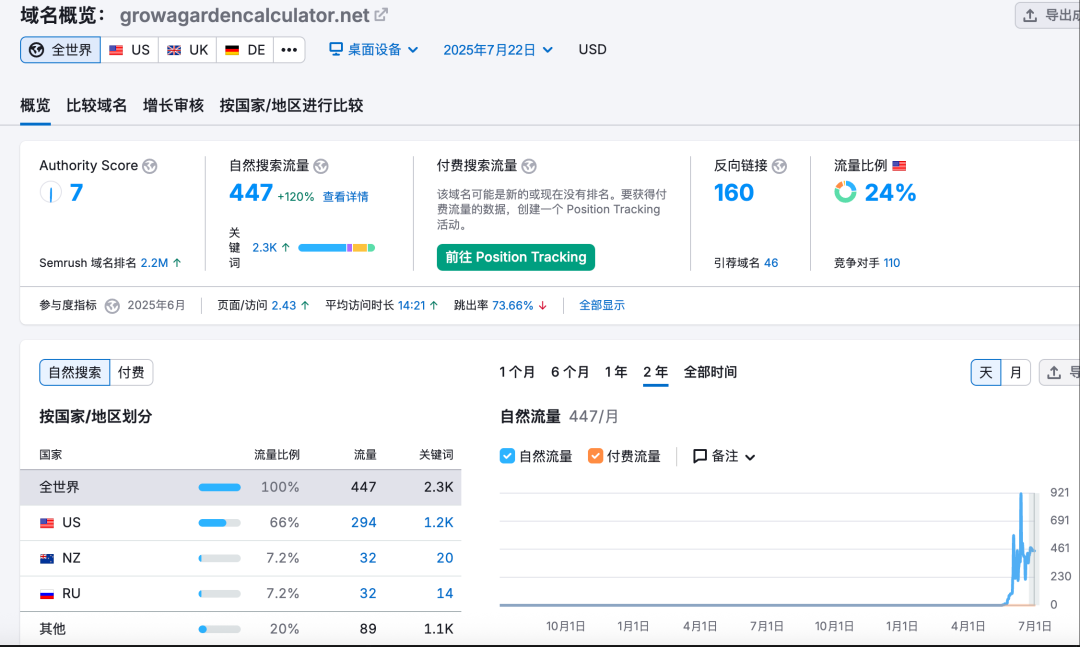
Task: Open 查看详情 link for organic traffic
Action: (346, 197)
